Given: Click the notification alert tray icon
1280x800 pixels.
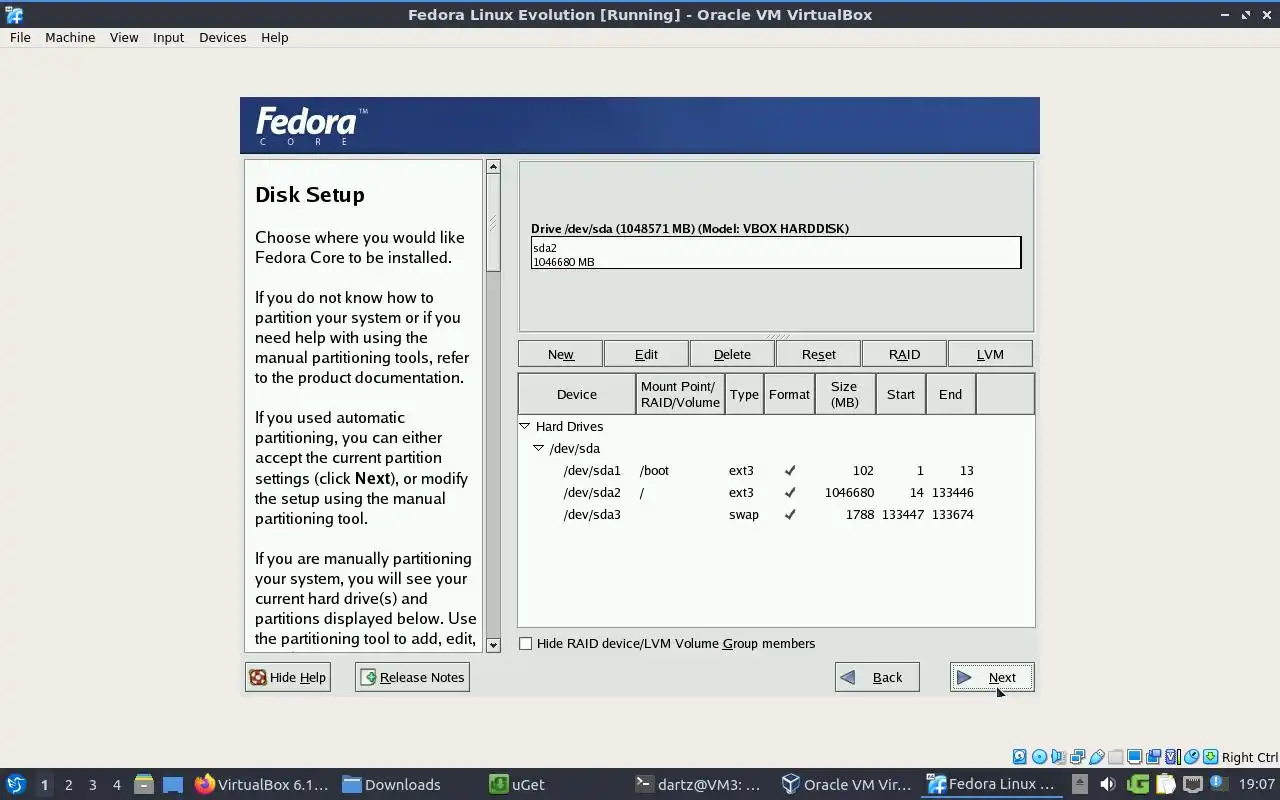Looking at the screenshot, I should click(1218, 783).
